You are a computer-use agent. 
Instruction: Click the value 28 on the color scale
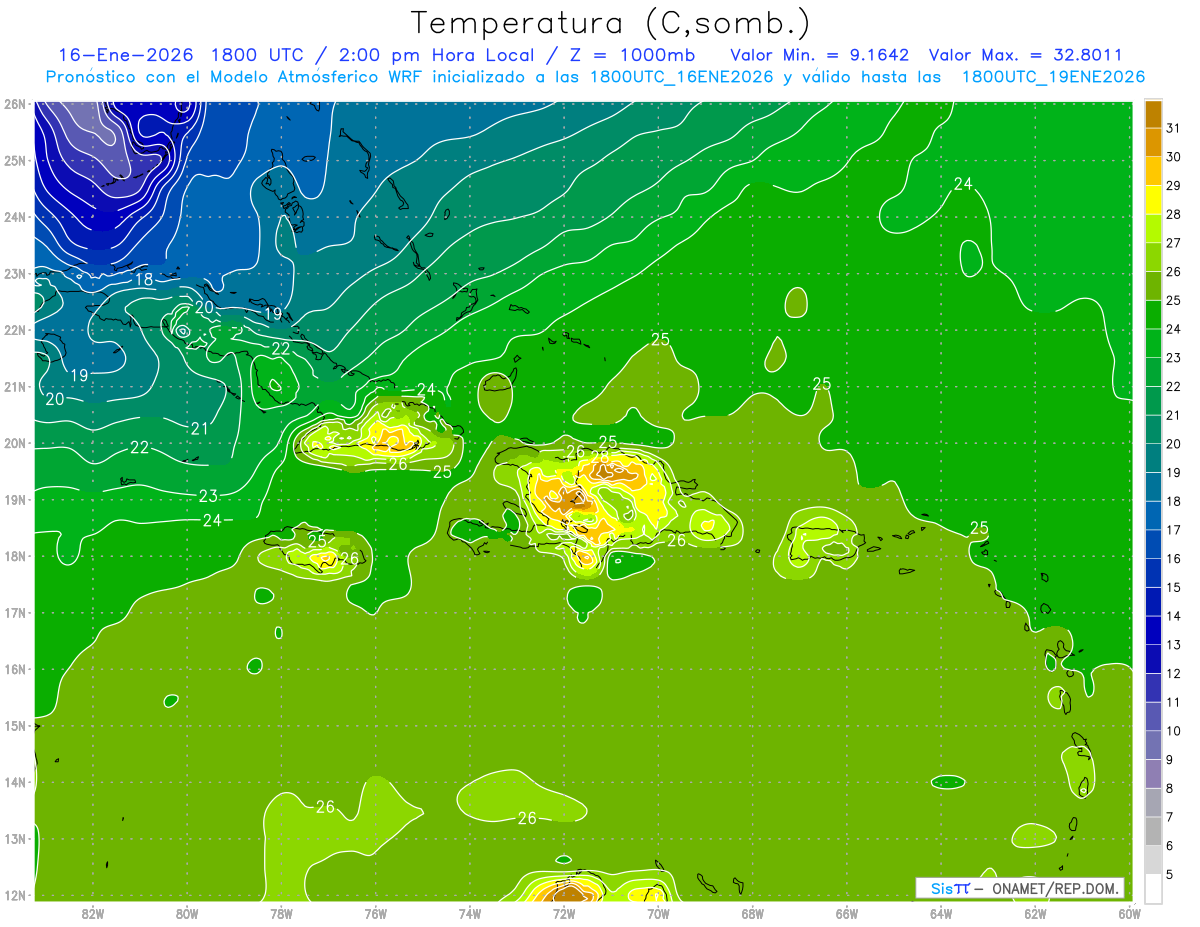(1173, 214)
